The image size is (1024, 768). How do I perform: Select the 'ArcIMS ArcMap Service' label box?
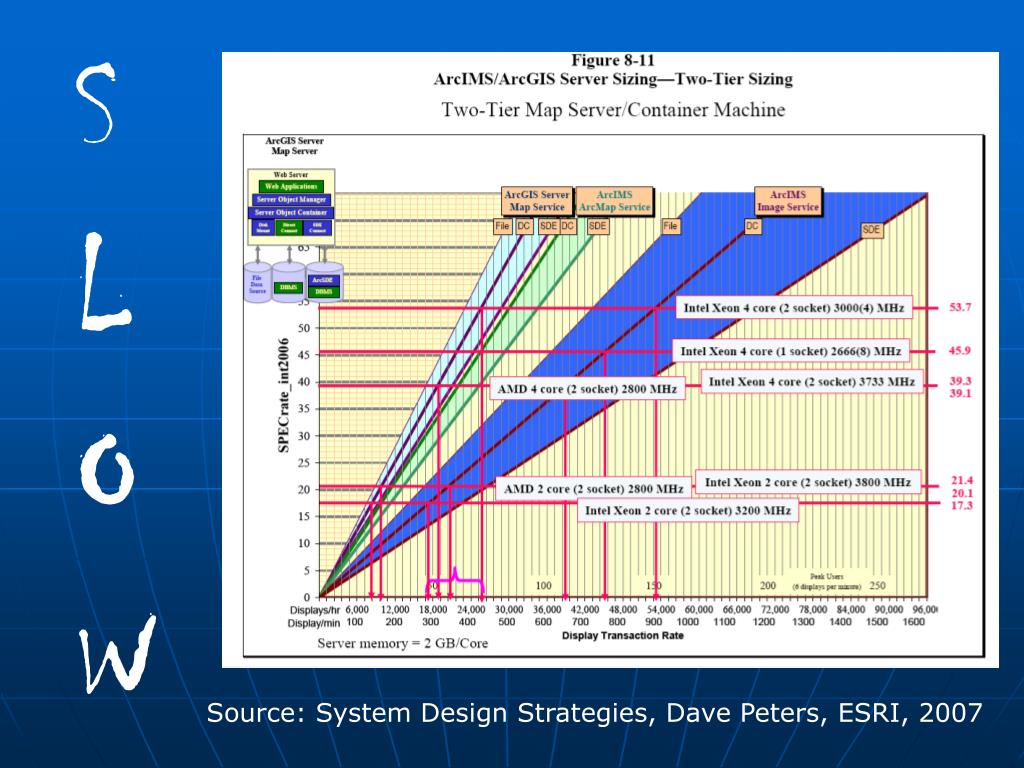point(614,201)
